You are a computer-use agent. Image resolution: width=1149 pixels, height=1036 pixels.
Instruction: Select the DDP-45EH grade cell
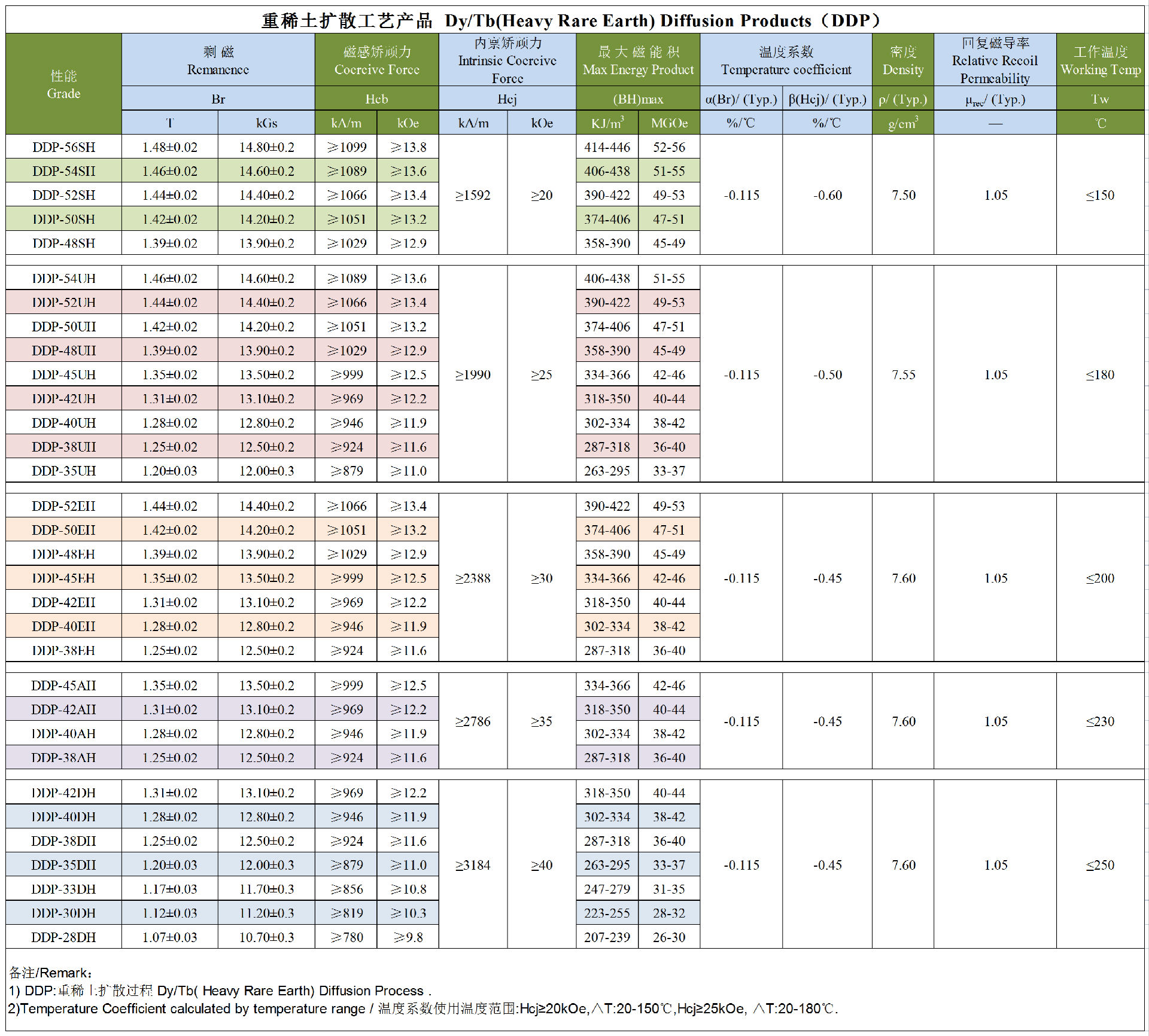click(63, 578)
